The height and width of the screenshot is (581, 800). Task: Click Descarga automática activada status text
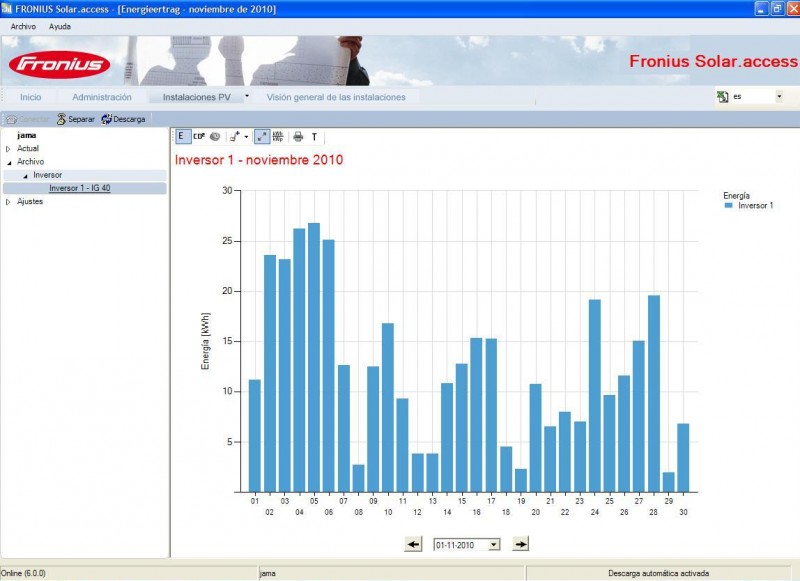click(658, 573)
